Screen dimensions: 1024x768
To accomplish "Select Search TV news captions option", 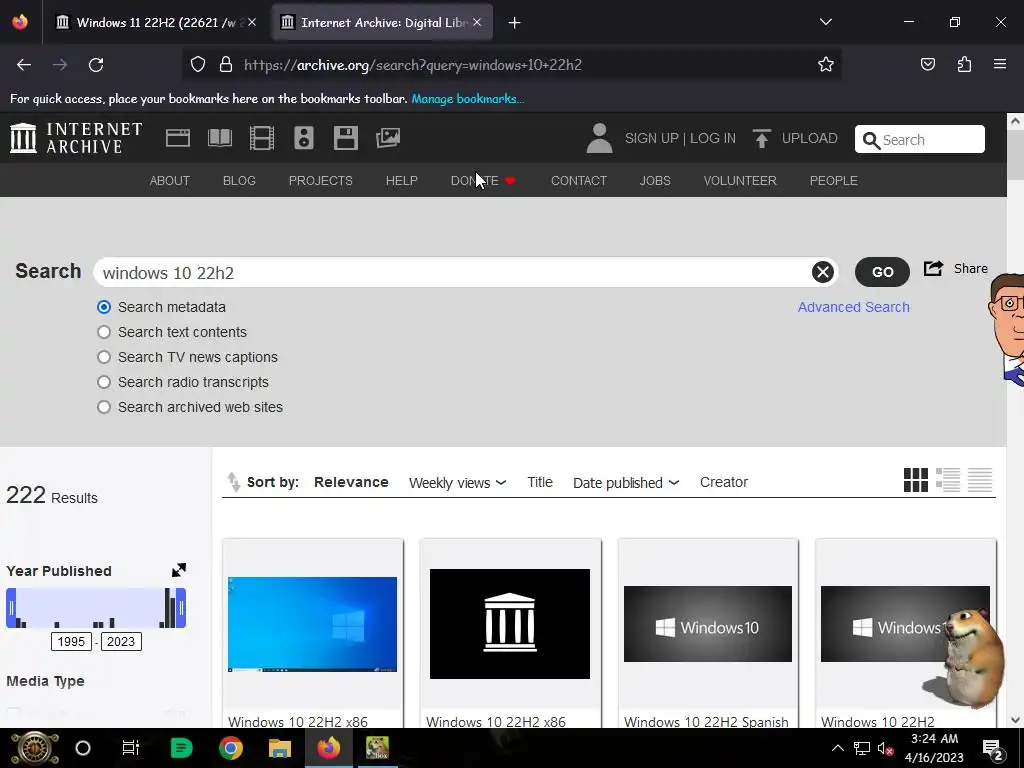I will click(104, 357).
